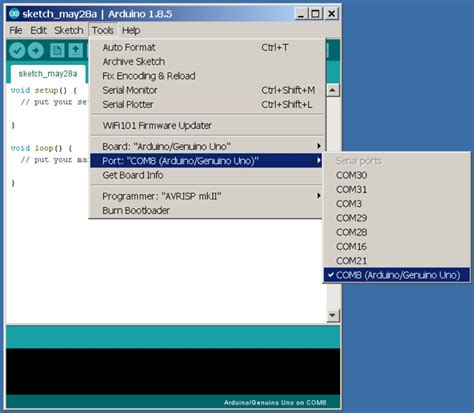The height and width of the screenshot is (413, 474).
Task: Expand the Programmer: AVRISP mkII submenu
Action: pos(207,196)
